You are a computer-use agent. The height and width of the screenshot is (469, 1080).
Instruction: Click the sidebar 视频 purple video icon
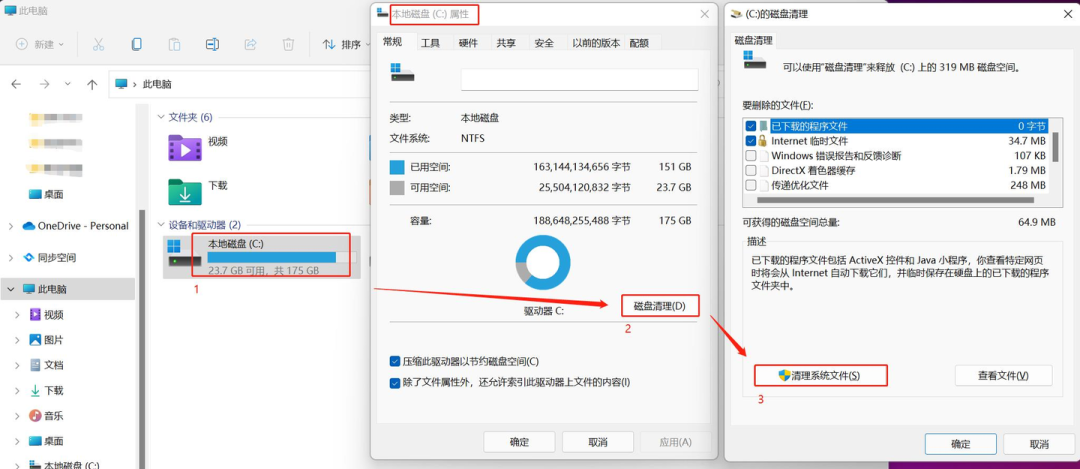click(35, 315)
